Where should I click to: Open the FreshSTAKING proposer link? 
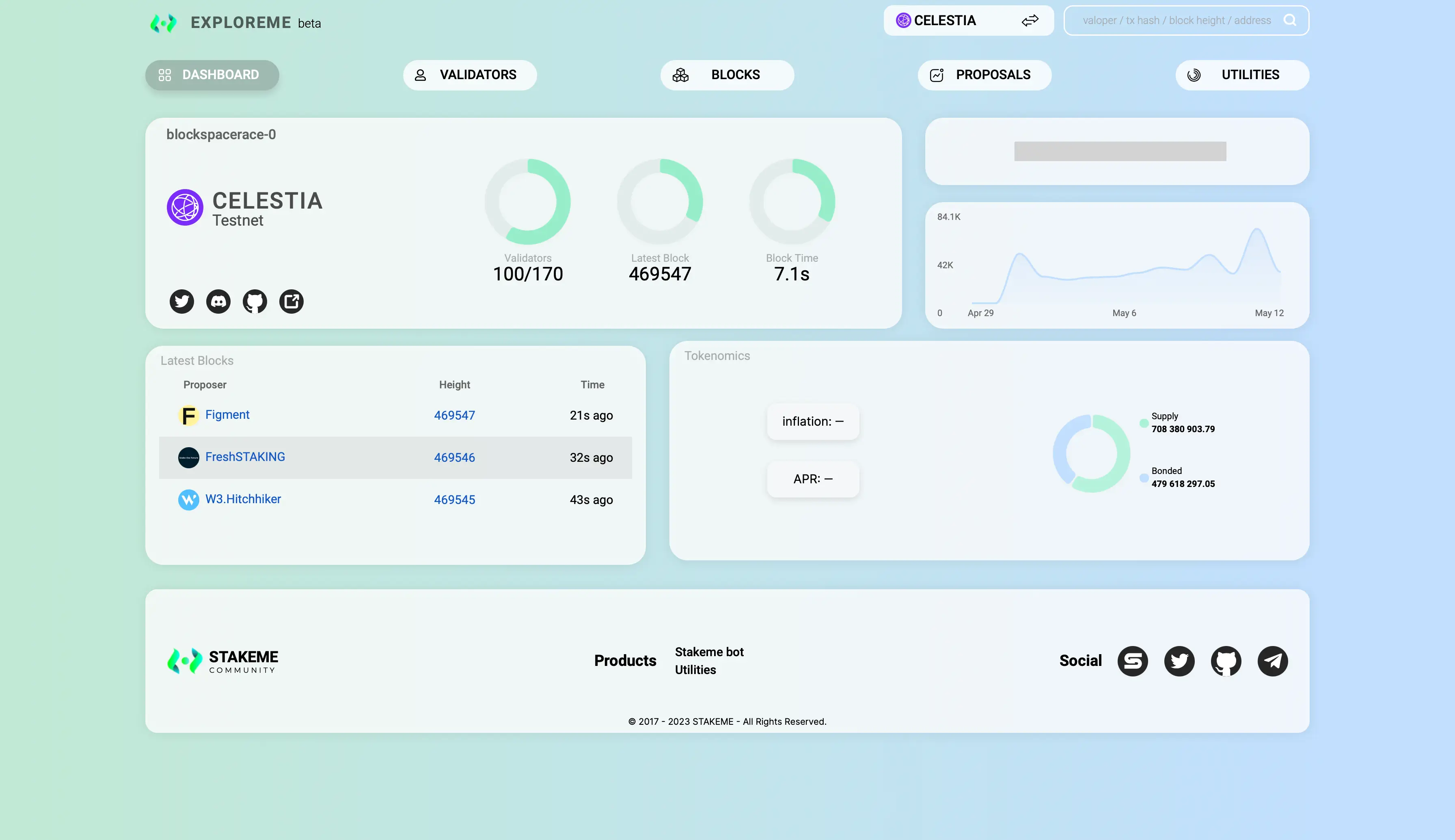pyautogui.click(x=245, y=457)
